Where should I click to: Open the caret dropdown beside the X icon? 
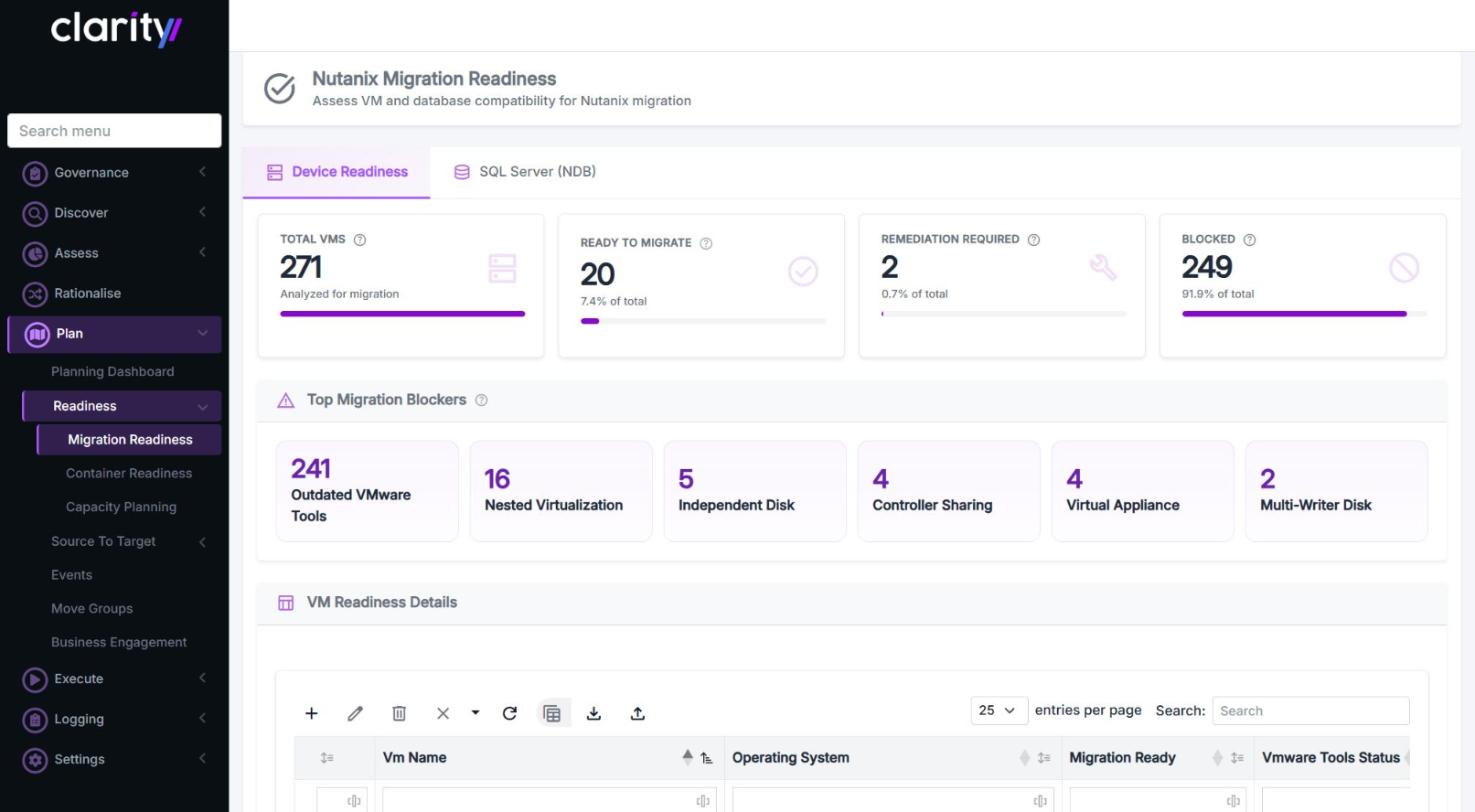click(x=475, y=712)
